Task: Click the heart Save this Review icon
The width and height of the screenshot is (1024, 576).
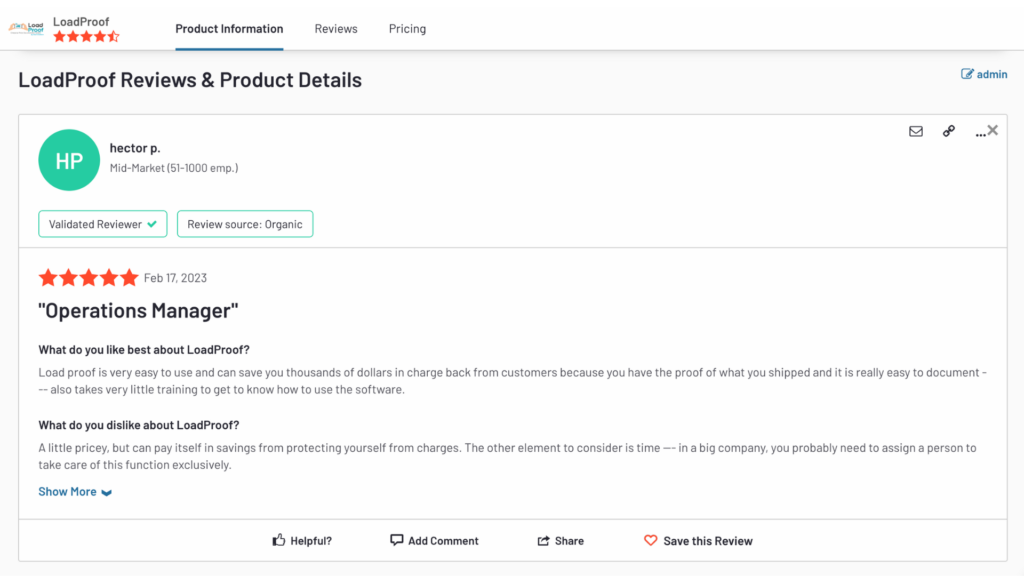Action: [650, 540]
